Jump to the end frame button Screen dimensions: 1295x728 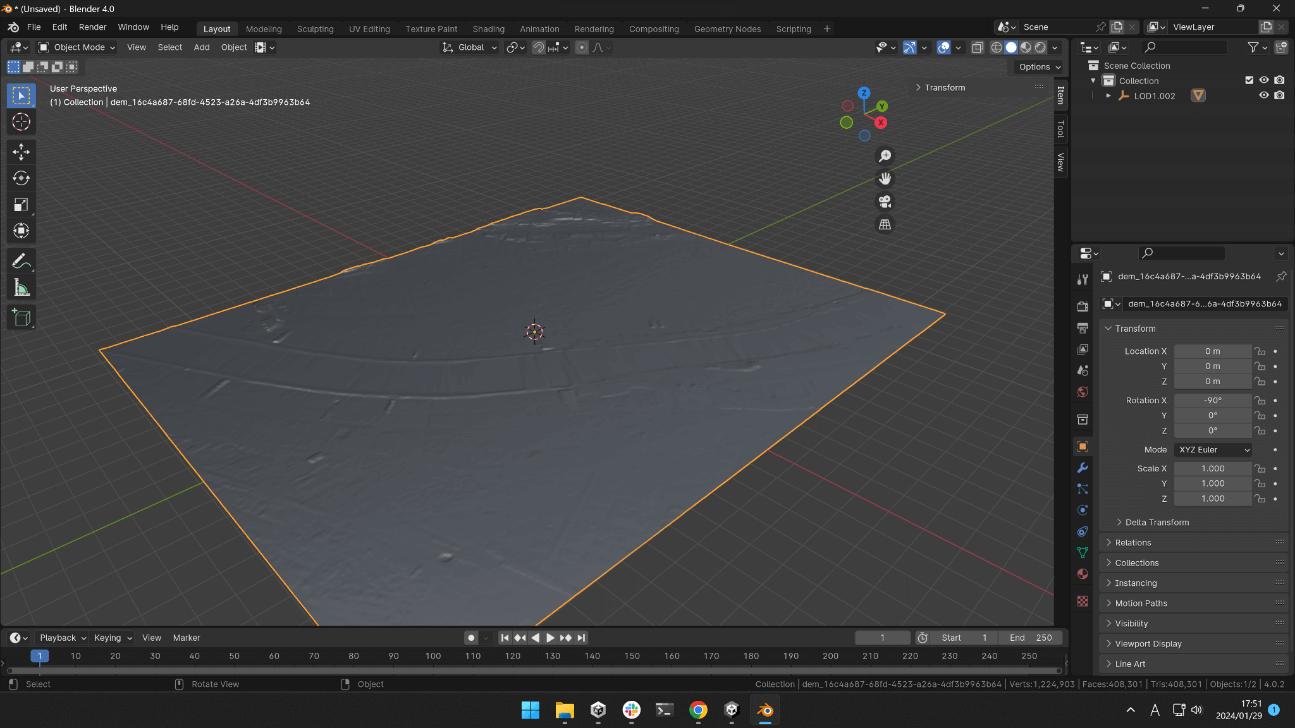[x=581, y=637]
